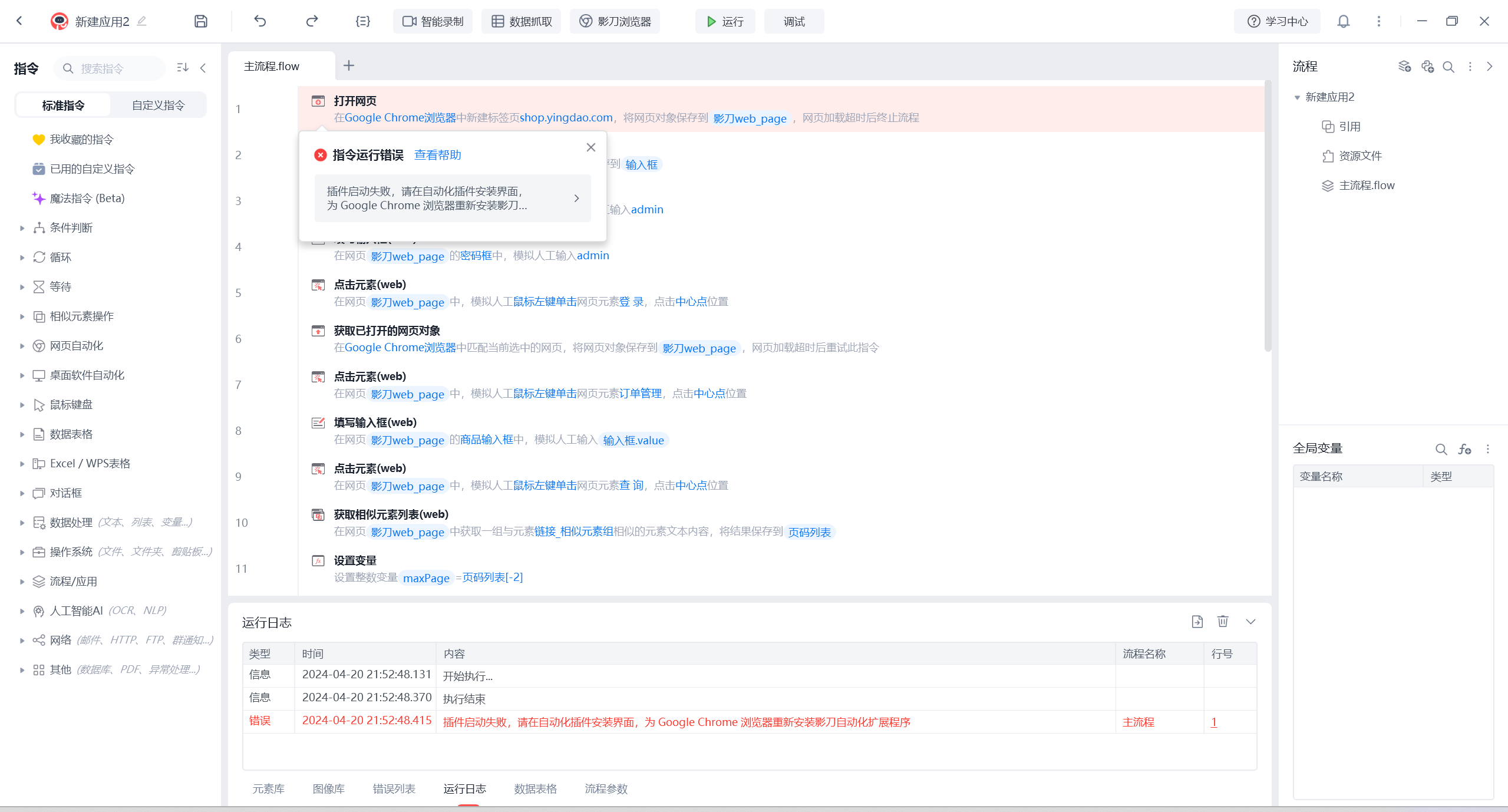The width and height of the screenshot is (1508, 812).
Task: Click sort icon beside command search box
Action: click(183, 68)
